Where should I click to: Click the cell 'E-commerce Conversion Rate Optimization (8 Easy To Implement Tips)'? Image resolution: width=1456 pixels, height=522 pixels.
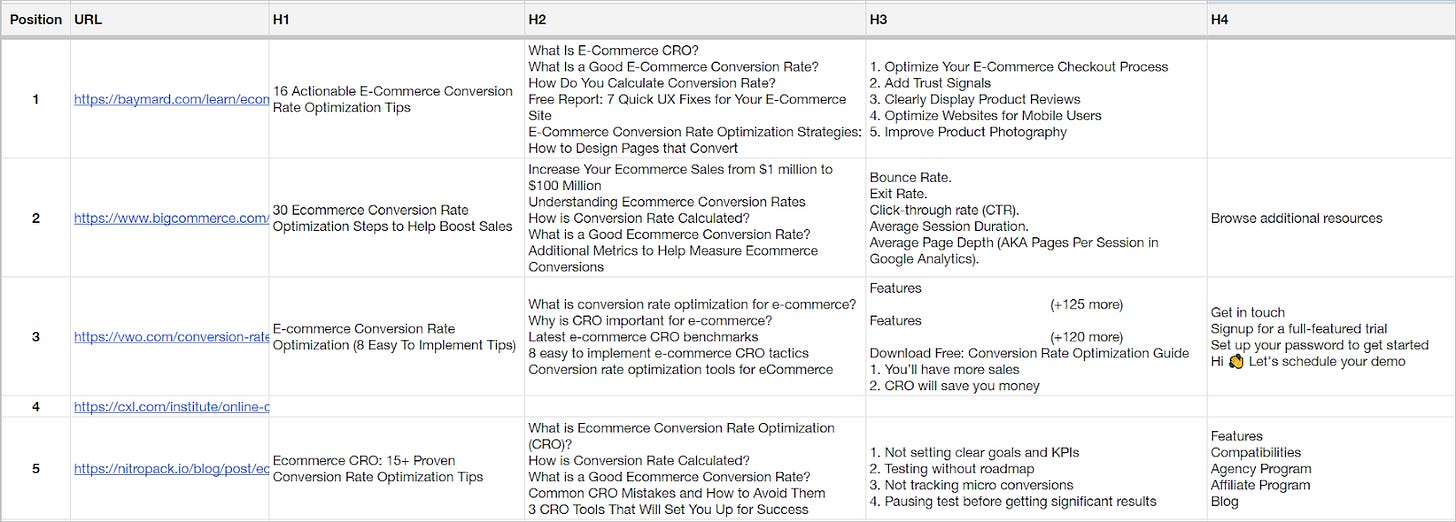coord(397,337)
